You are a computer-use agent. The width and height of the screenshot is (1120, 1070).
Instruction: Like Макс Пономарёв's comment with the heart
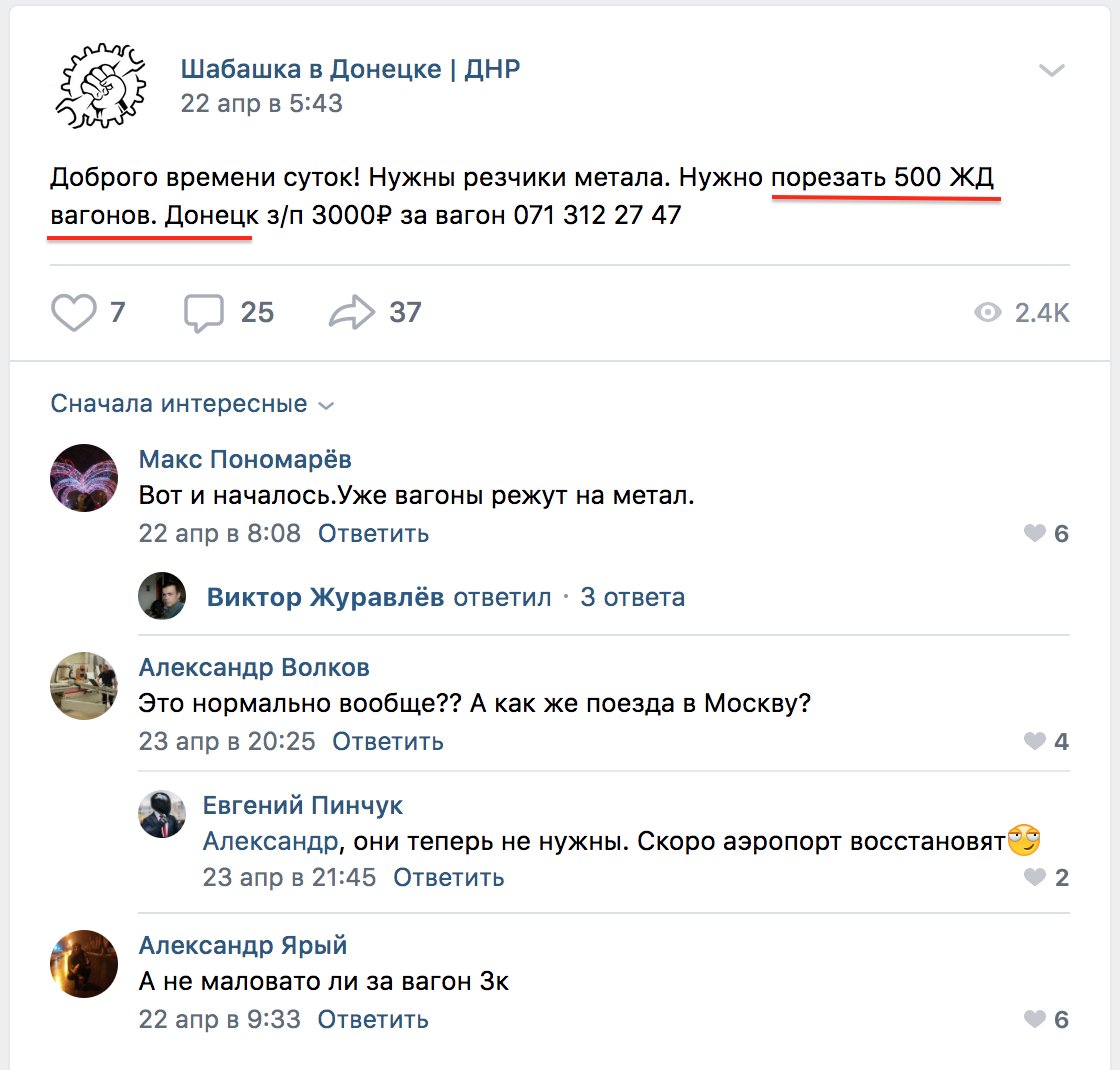[x=1034, y=533]
